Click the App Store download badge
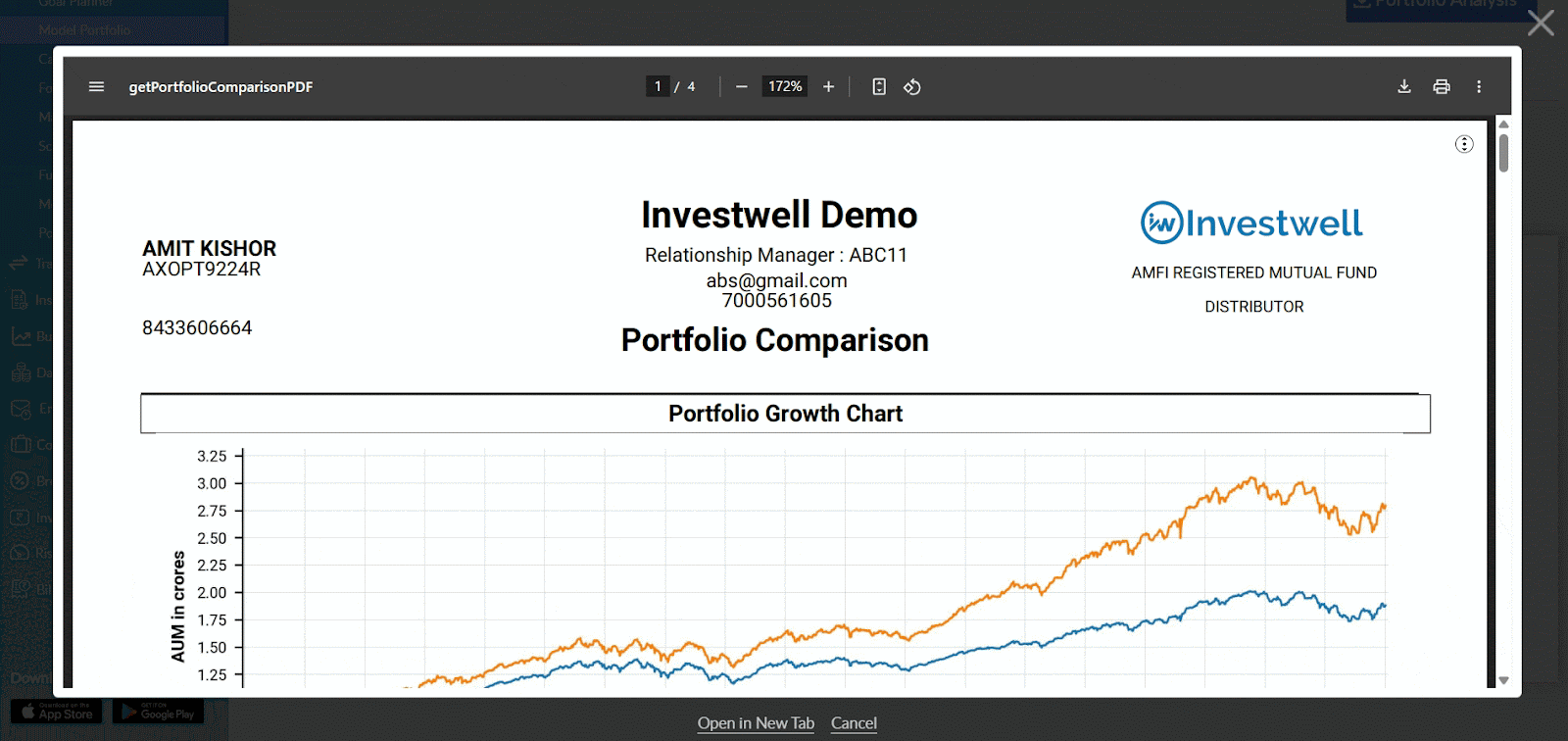The height and width of the screenshot is (741, 1568). (57, 712)
